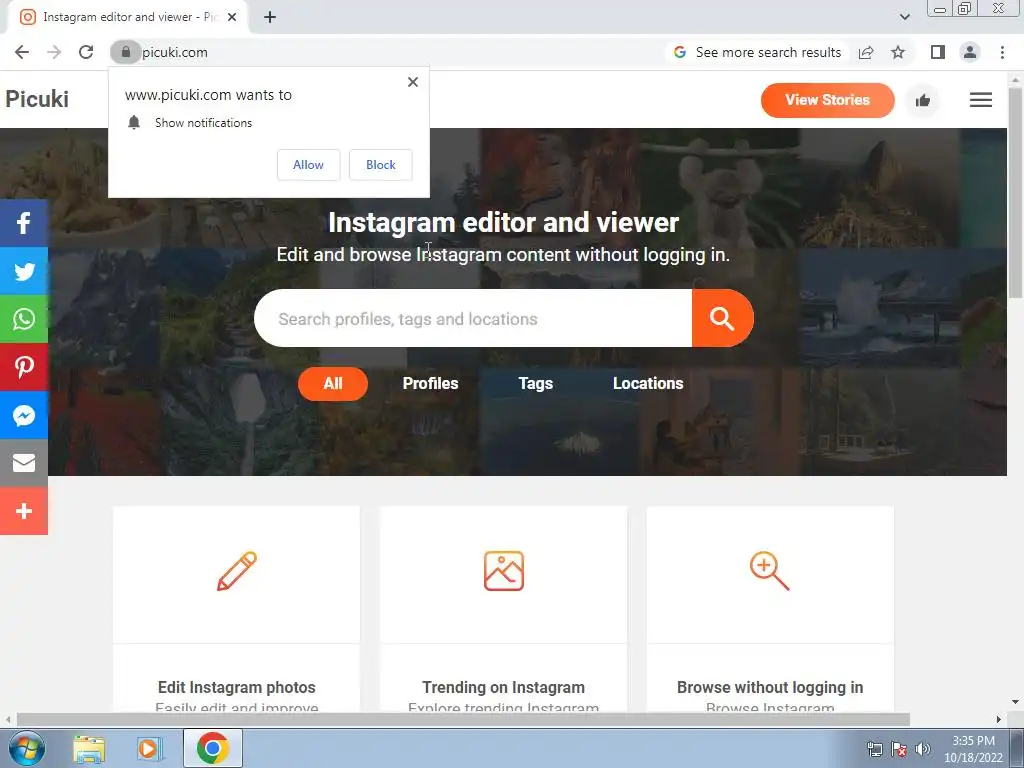The width and height of the screenshot is (1024, 768).
Task: Allow notifications from picuki.com
Action: coord(308,165)
